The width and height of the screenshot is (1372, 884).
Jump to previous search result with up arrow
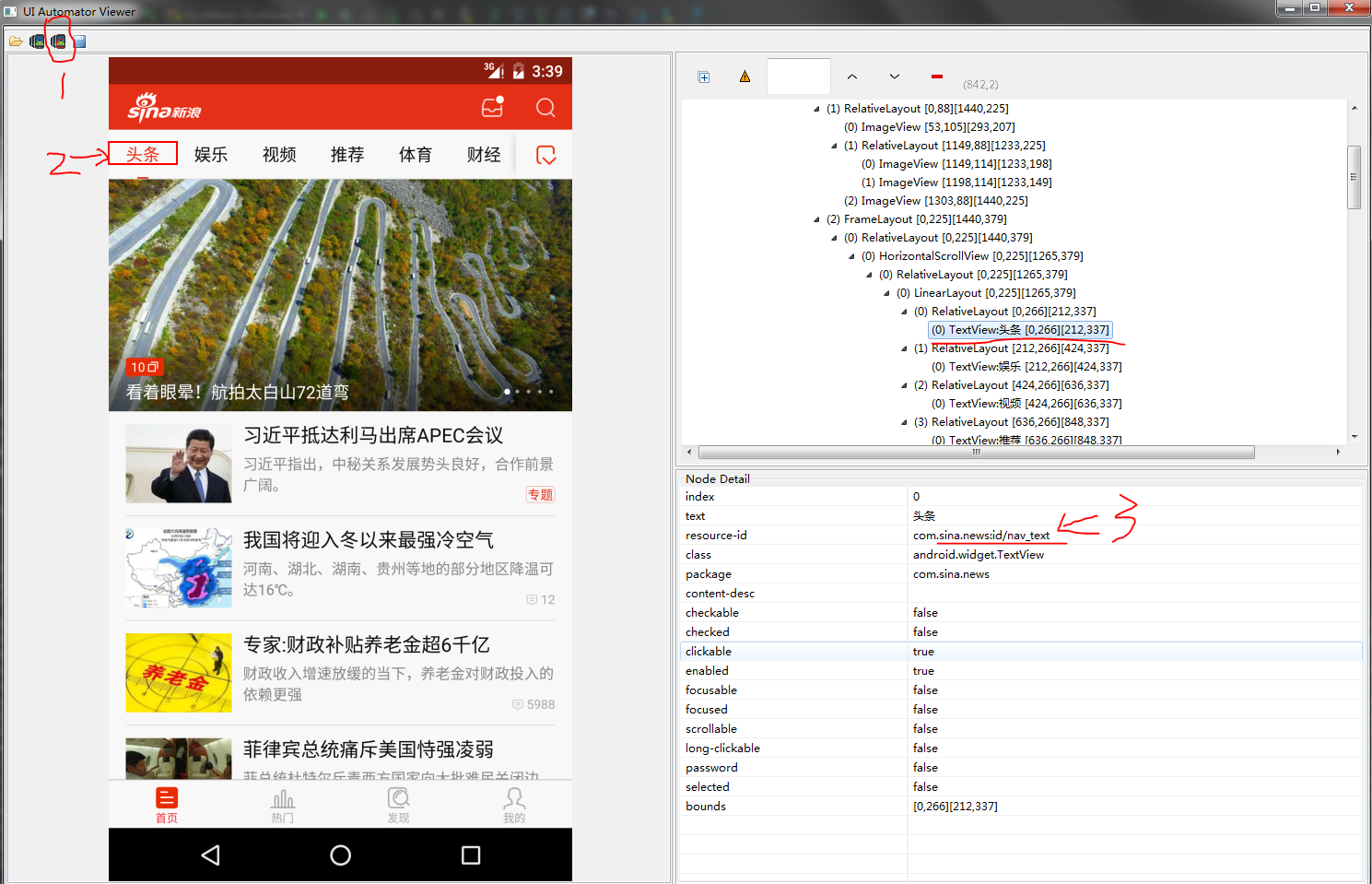(852, 77)
